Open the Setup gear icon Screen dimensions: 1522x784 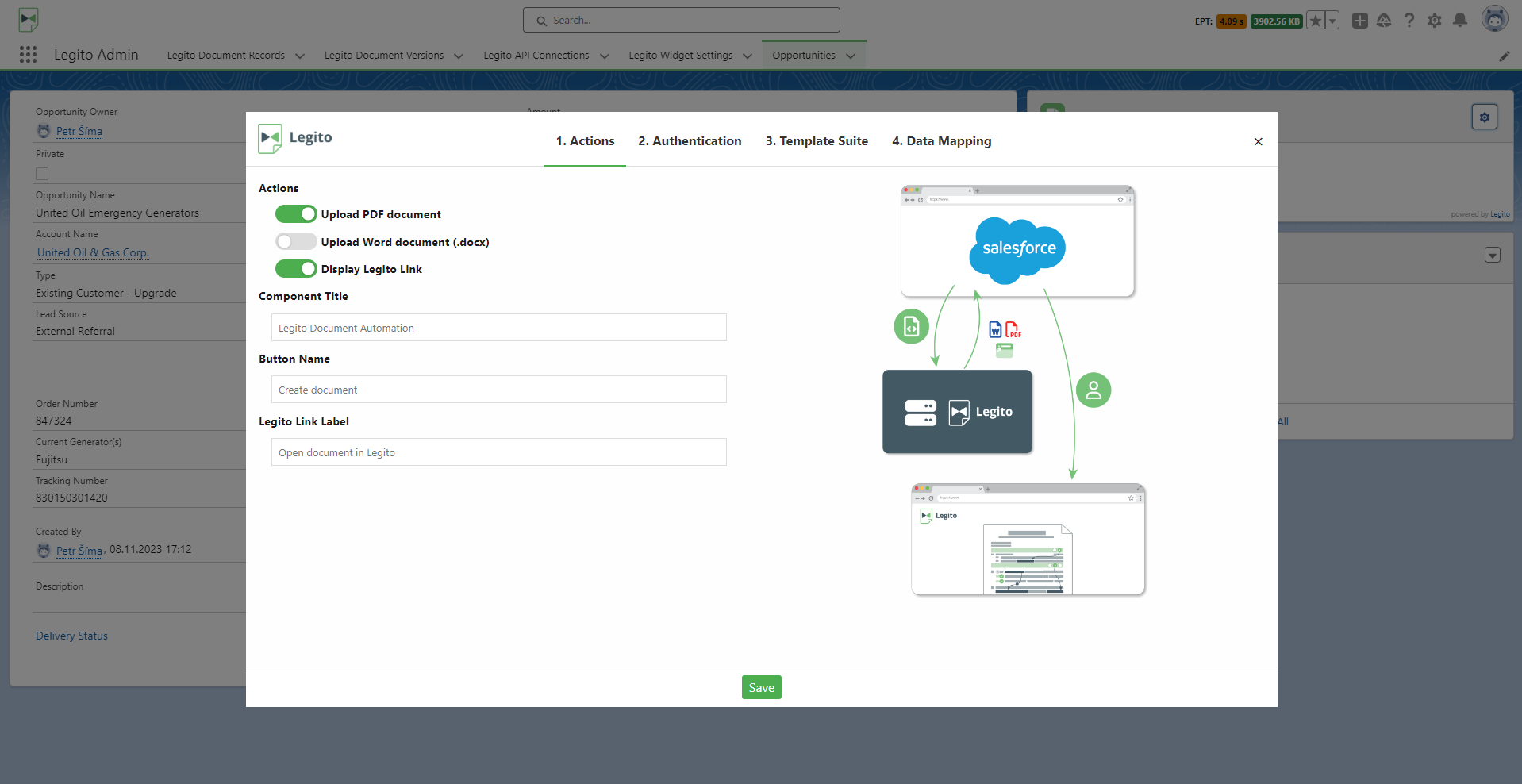pyautogui.click(x=1435, y=21)
